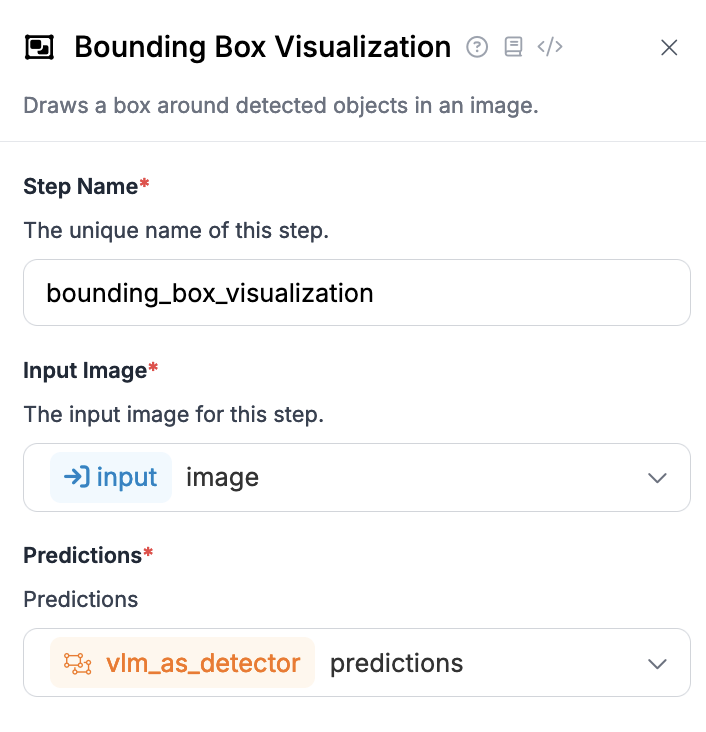Open the help question mark icon
706x732 pixels.
point(478,47)
